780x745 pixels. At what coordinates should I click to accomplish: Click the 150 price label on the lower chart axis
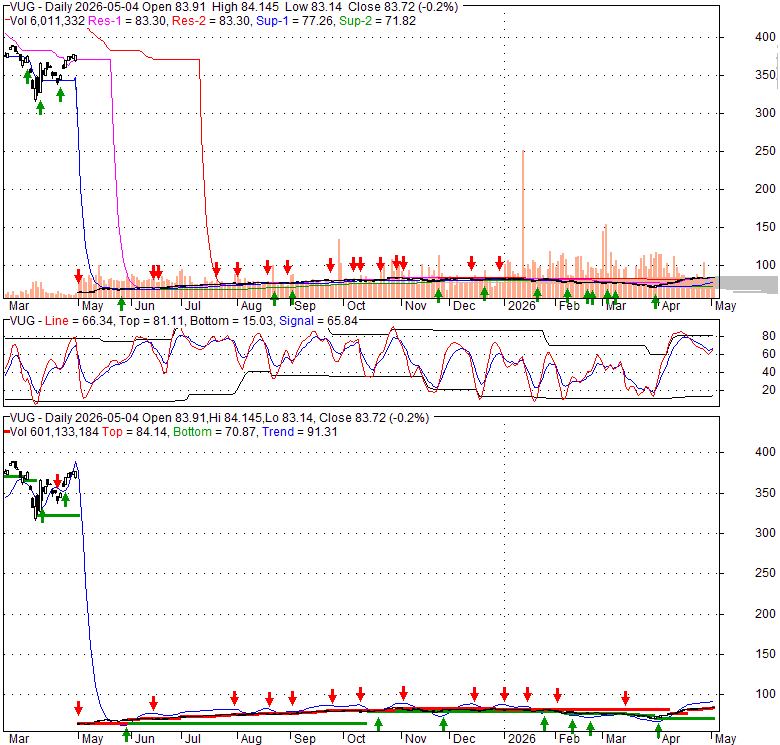(765, 654)
